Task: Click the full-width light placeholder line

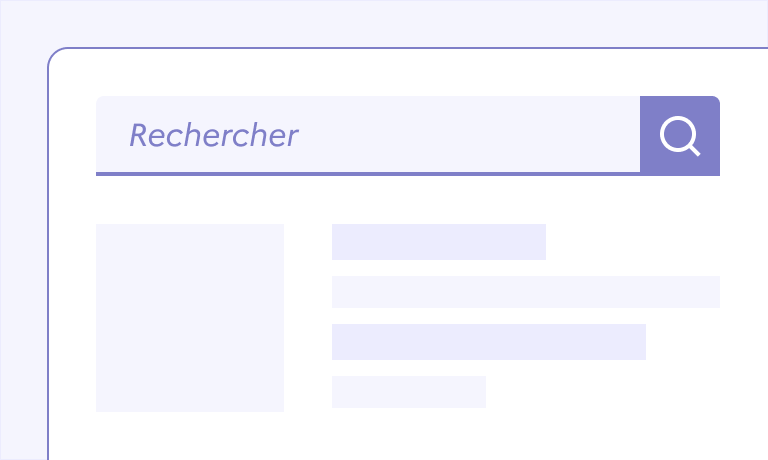Action: click(526, 292)
